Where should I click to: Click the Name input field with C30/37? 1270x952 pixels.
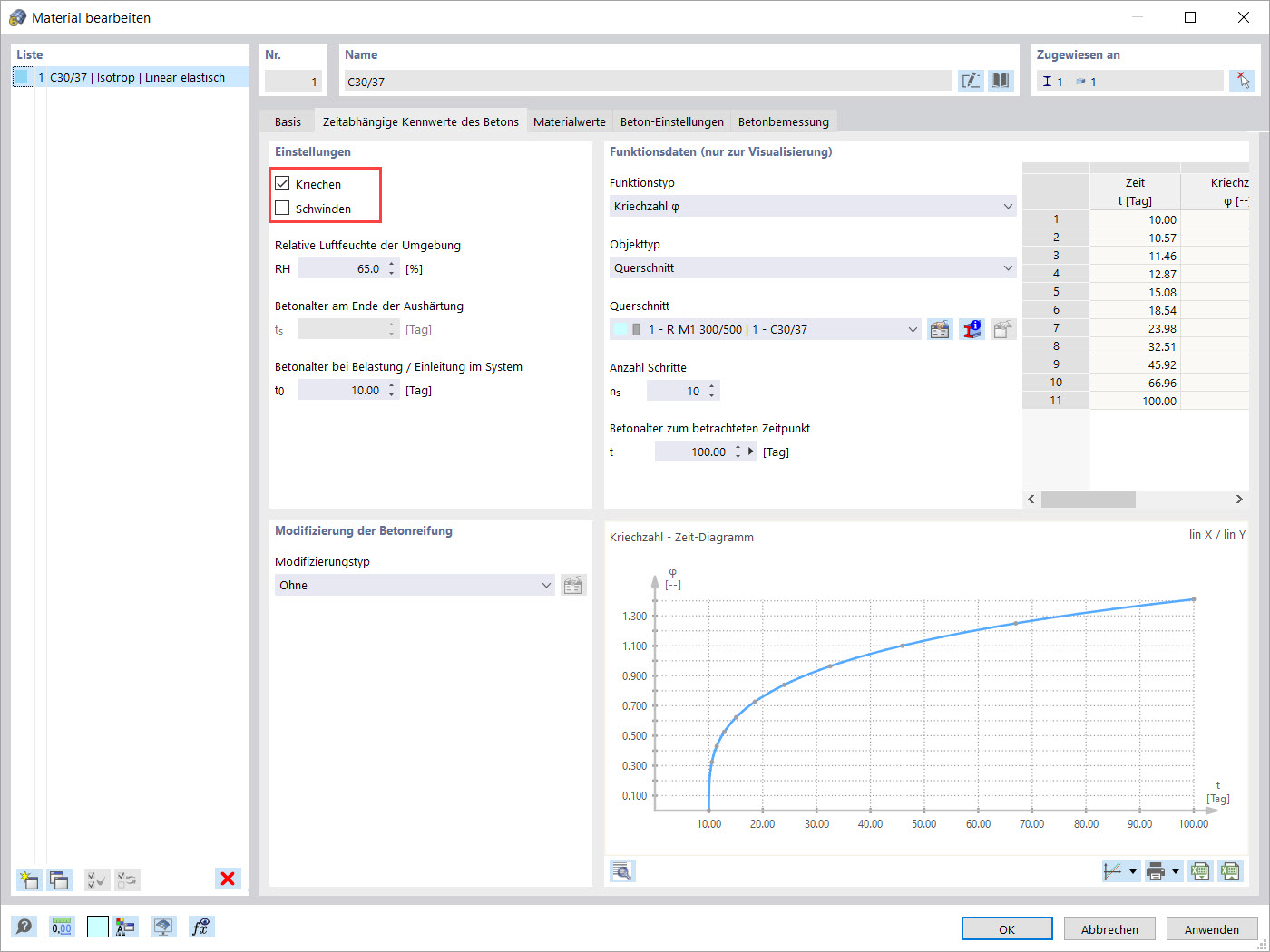[x=649, y=81]
